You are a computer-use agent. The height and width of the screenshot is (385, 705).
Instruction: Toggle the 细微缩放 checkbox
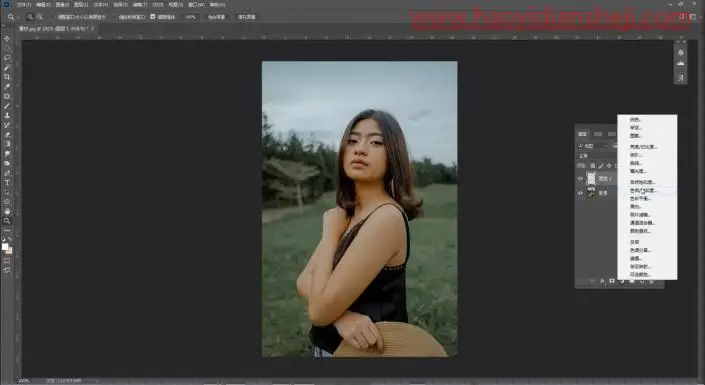[x=152, y=17]
